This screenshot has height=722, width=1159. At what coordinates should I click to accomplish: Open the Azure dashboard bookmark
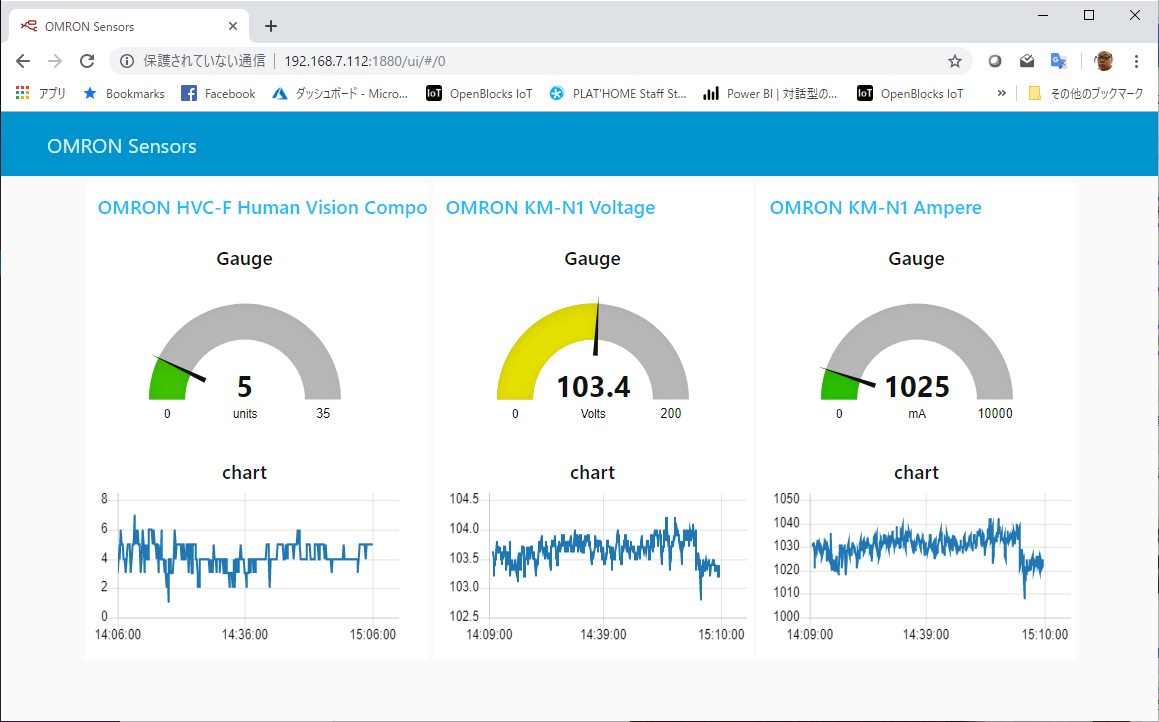click(x=340, y=93)
